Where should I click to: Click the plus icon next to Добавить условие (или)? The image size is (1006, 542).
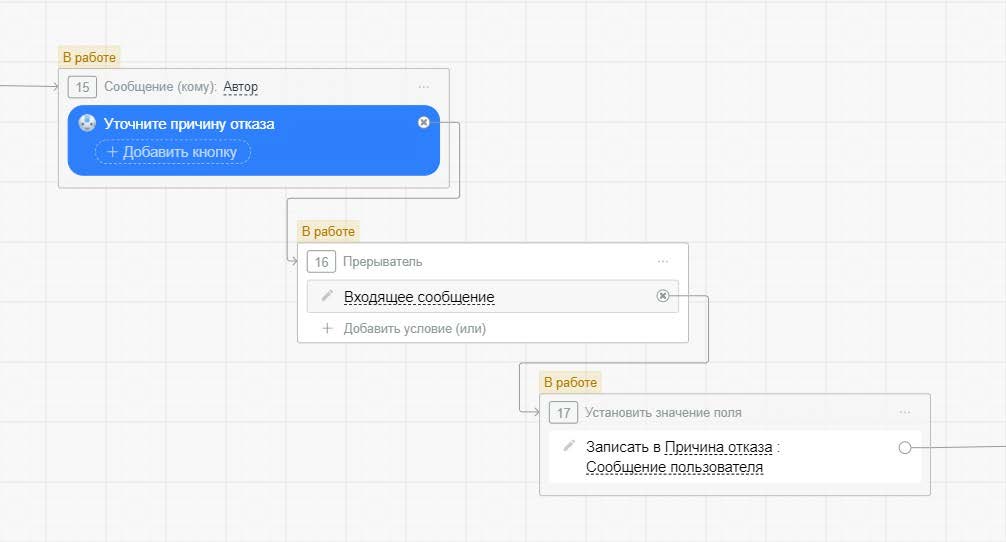pos(326,328)
